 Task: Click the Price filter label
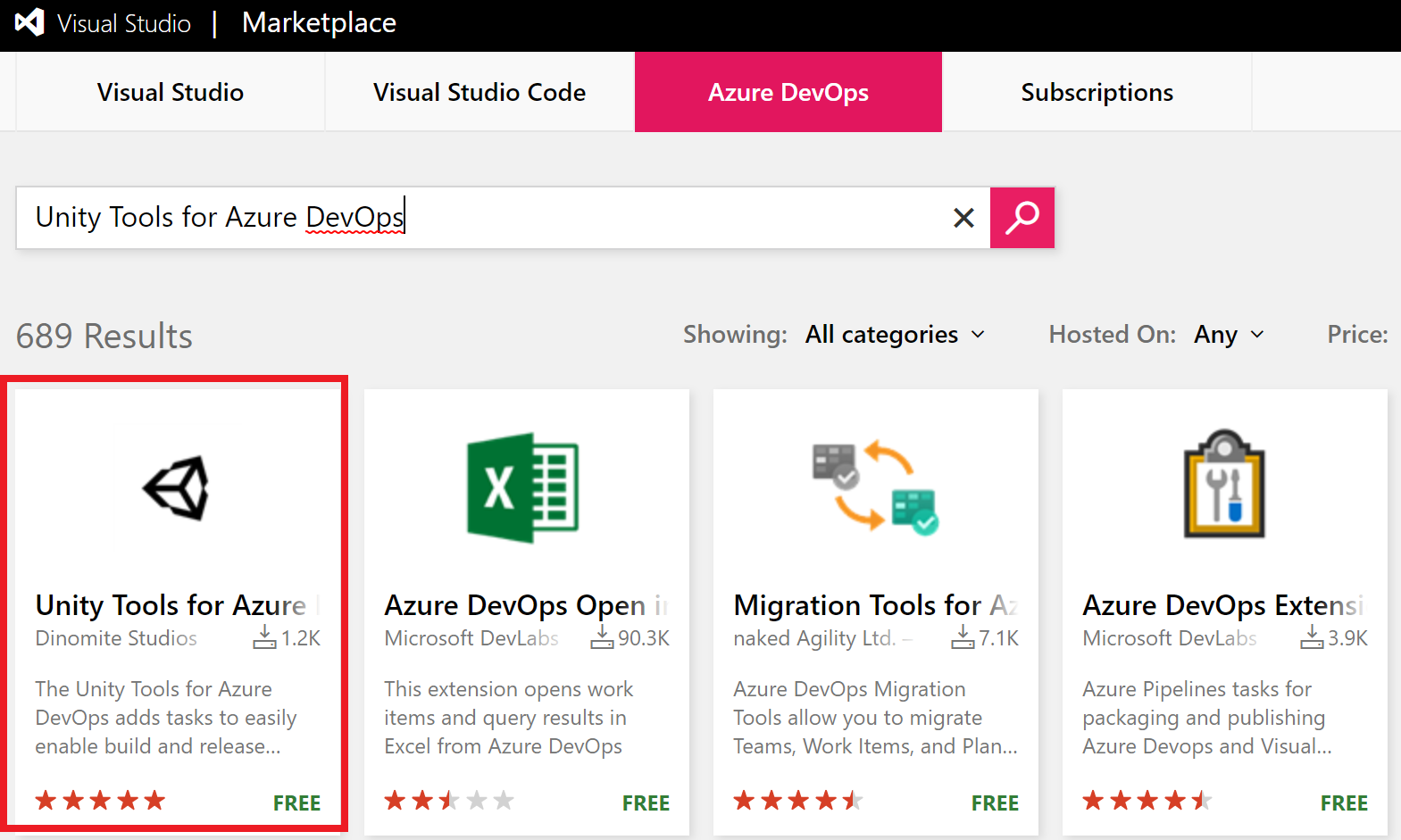pyautogui.click(x=1357, y=335)
